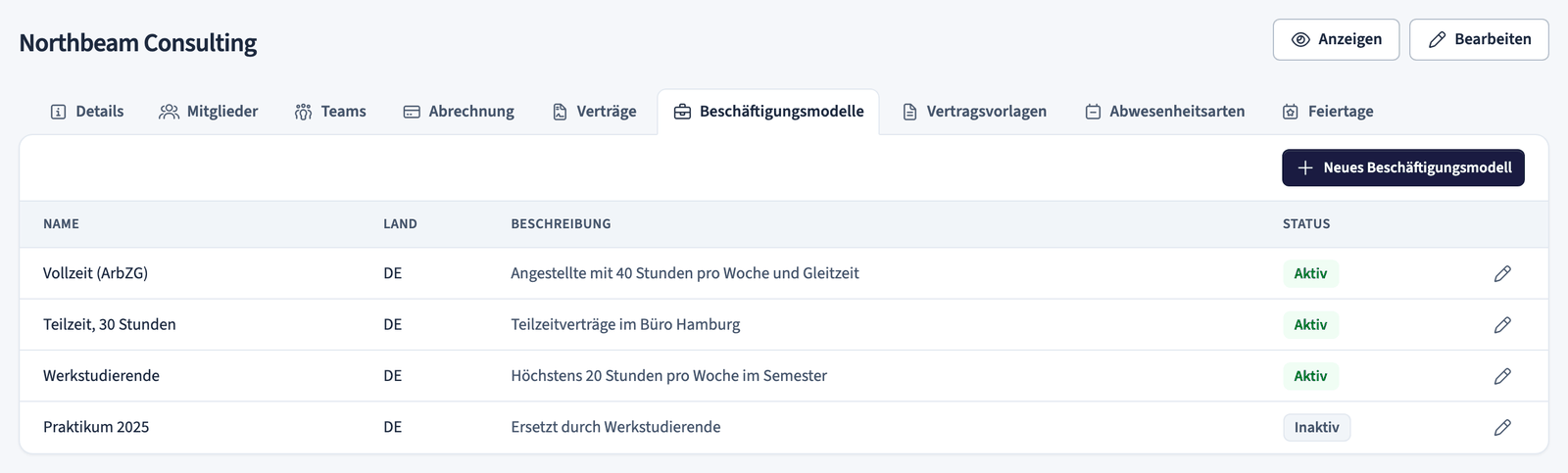This screenshot has height=473, width=1568.
Task: Click the DE country cell for Vollzeit (ArbZG)
Action: coord(392,273)
